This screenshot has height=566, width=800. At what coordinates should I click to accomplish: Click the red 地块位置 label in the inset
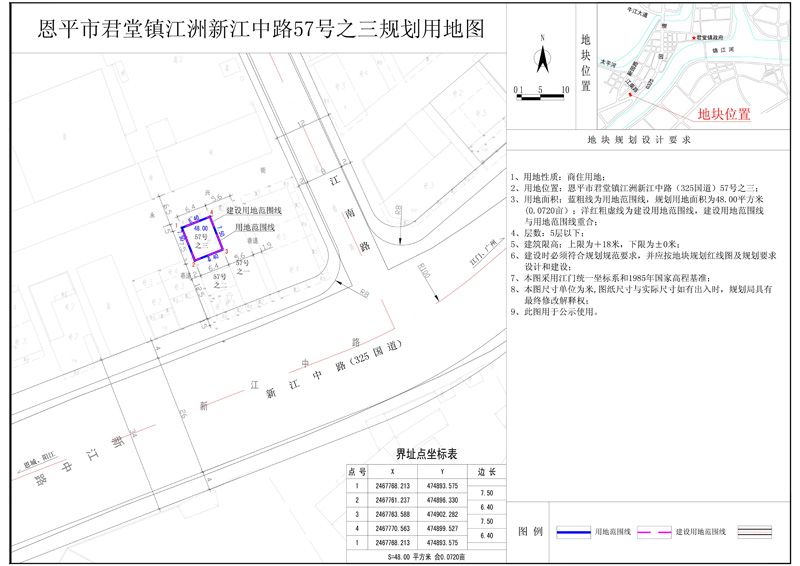724,114
